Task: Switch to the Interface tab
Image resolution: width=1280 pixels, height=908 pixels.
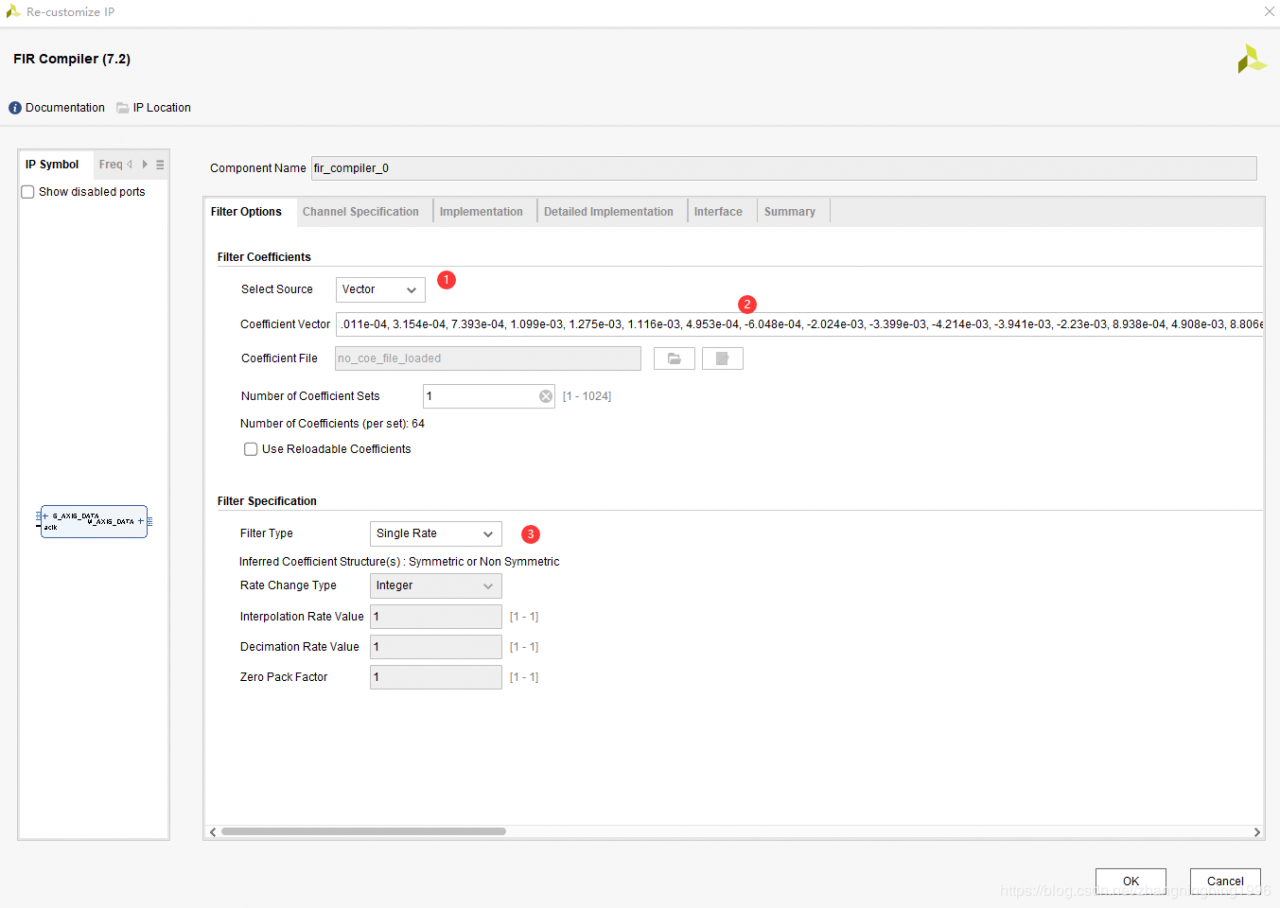Action: tap(718, 212)
